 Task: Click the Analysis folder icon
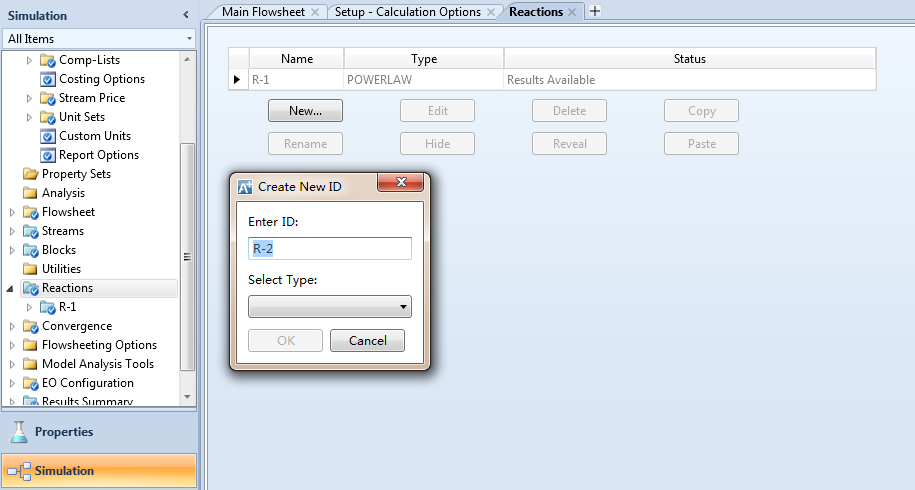click(x=30, y=193)
